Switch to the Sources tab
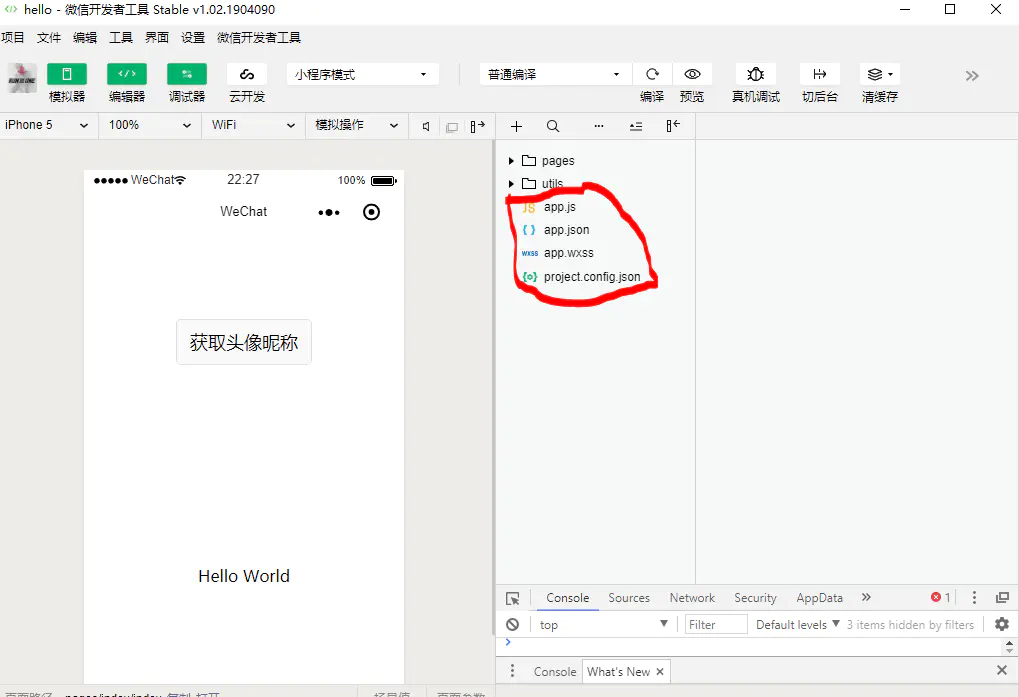This screenshot has width=1019, height=697. coord(628,598)
